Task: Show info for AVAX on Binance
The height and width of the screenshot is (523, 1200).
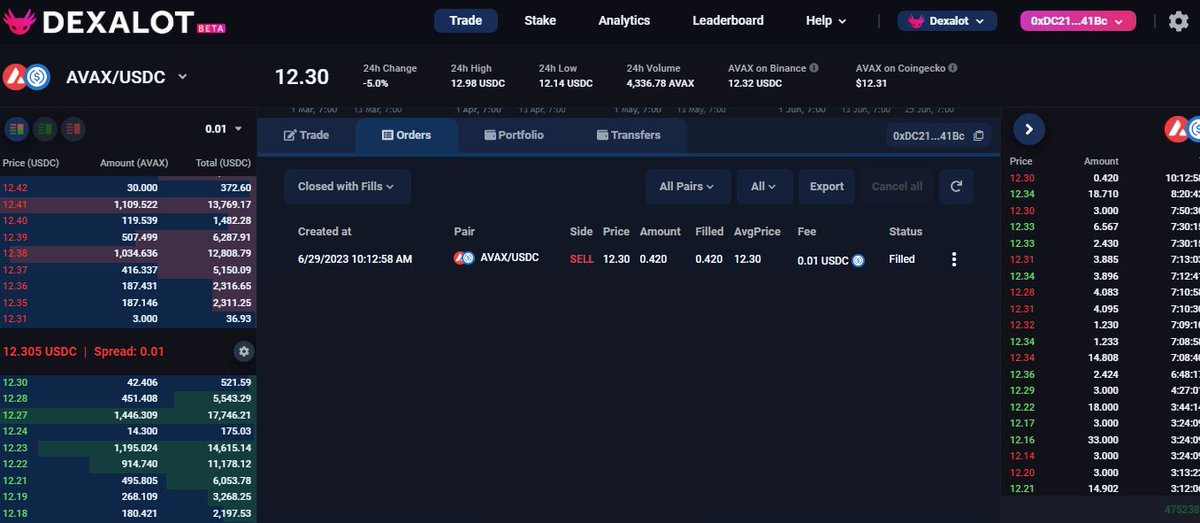Action: [x=813, y=68]
